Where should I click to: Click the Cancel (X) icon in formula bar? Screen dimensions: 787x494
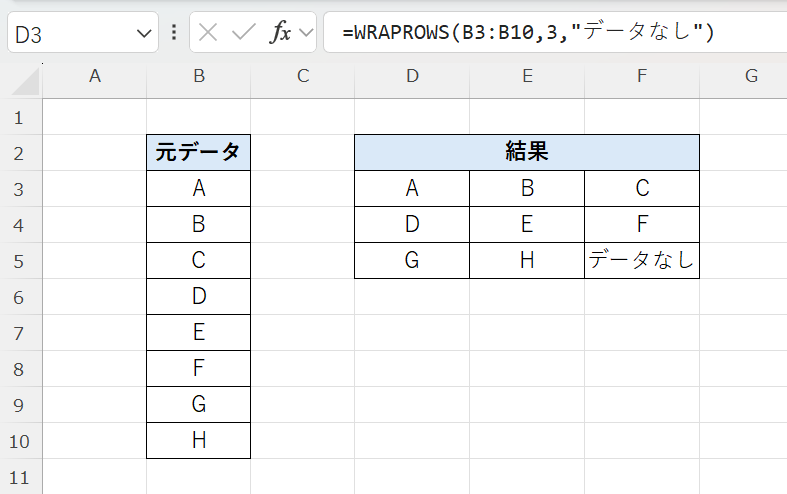point(208,32)
